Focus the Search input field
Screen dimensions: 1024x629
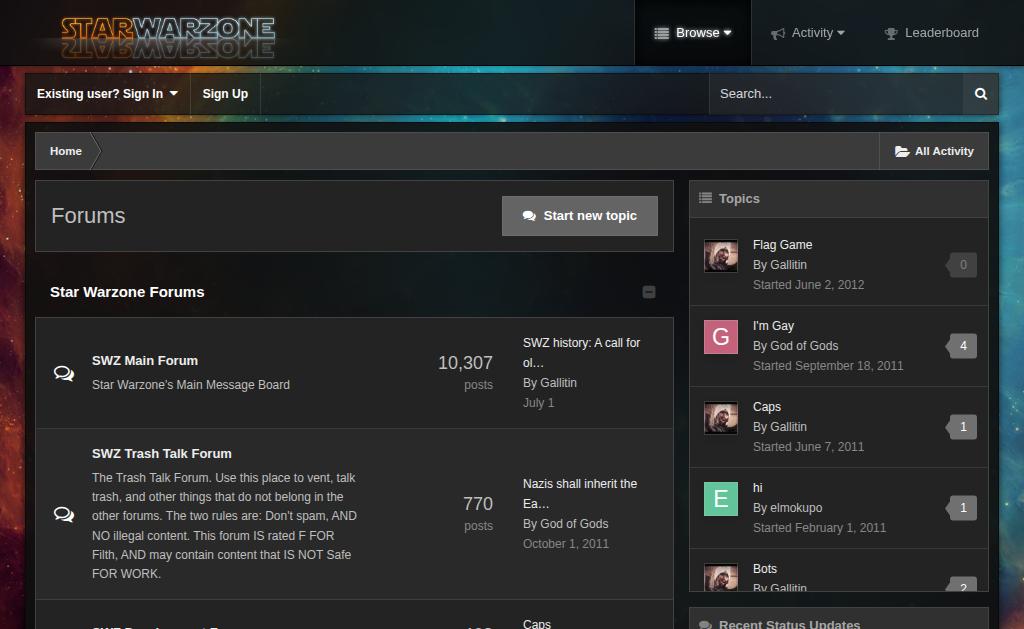[x=836, y=94]
